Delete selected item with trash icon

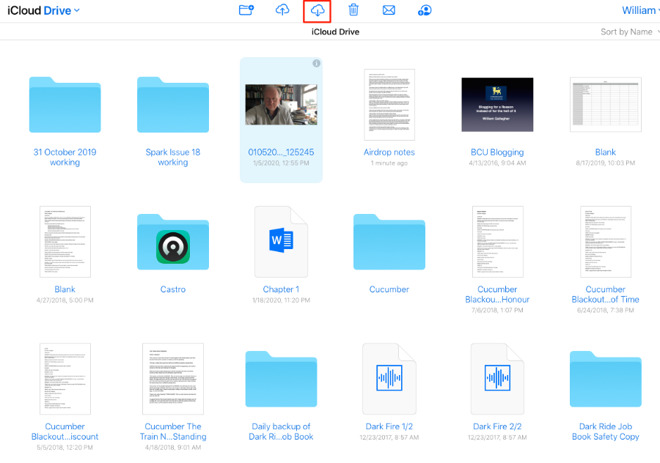click(354, 10)
